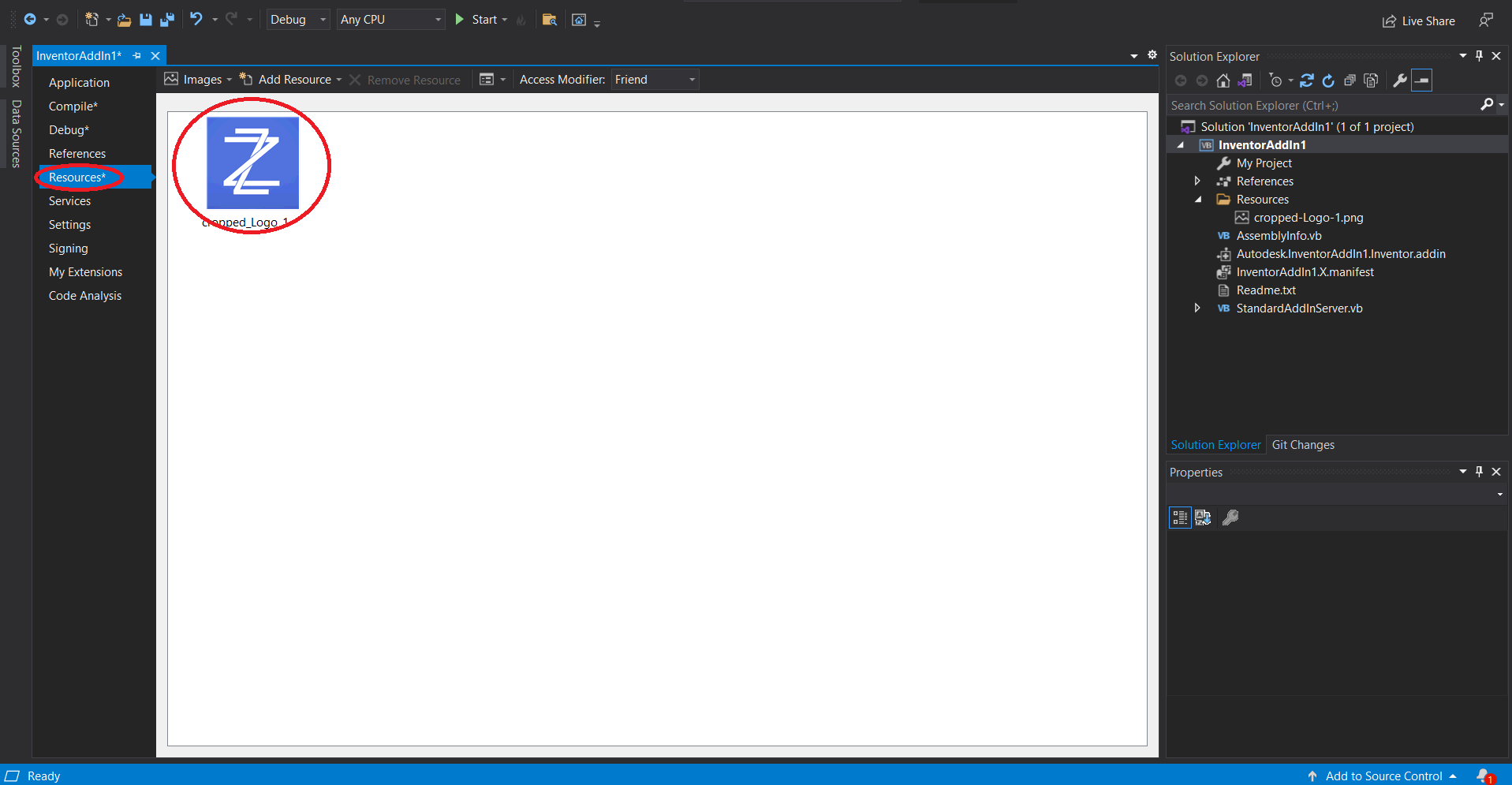Click Start to run the project
This screenshot has height=785, width=1512.
[x=481, y=20]
